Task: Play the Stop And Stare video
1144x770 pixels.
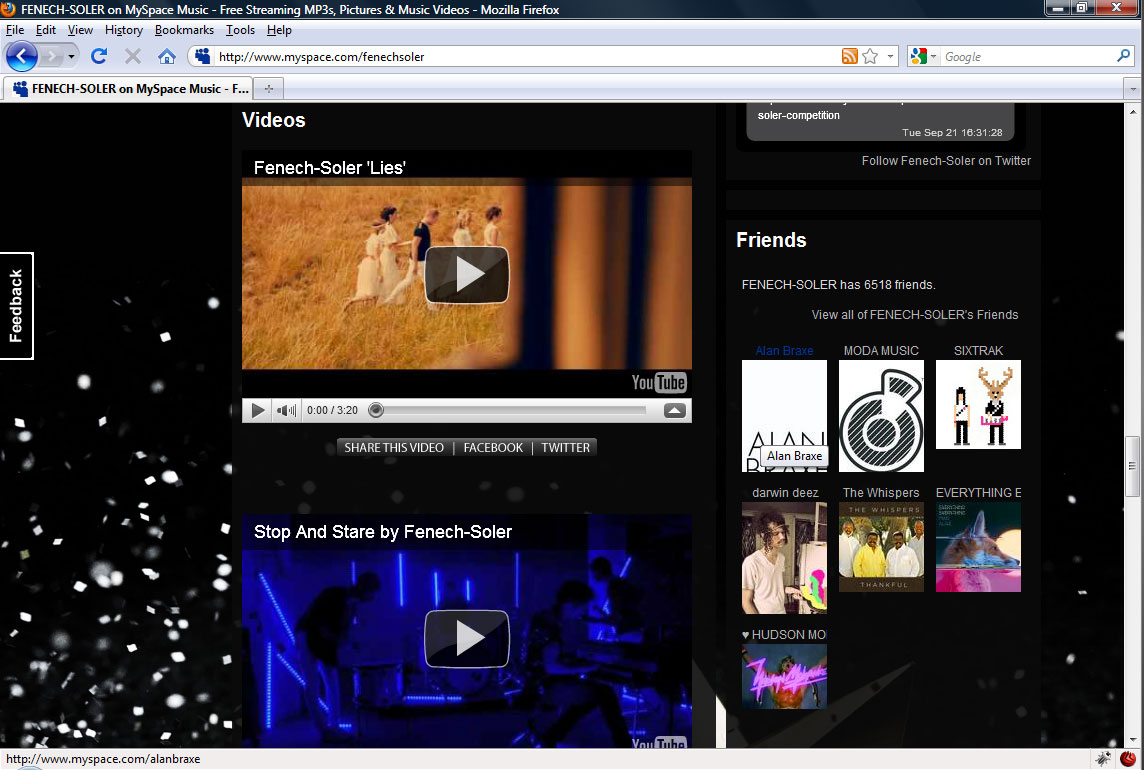Action: 467,639
